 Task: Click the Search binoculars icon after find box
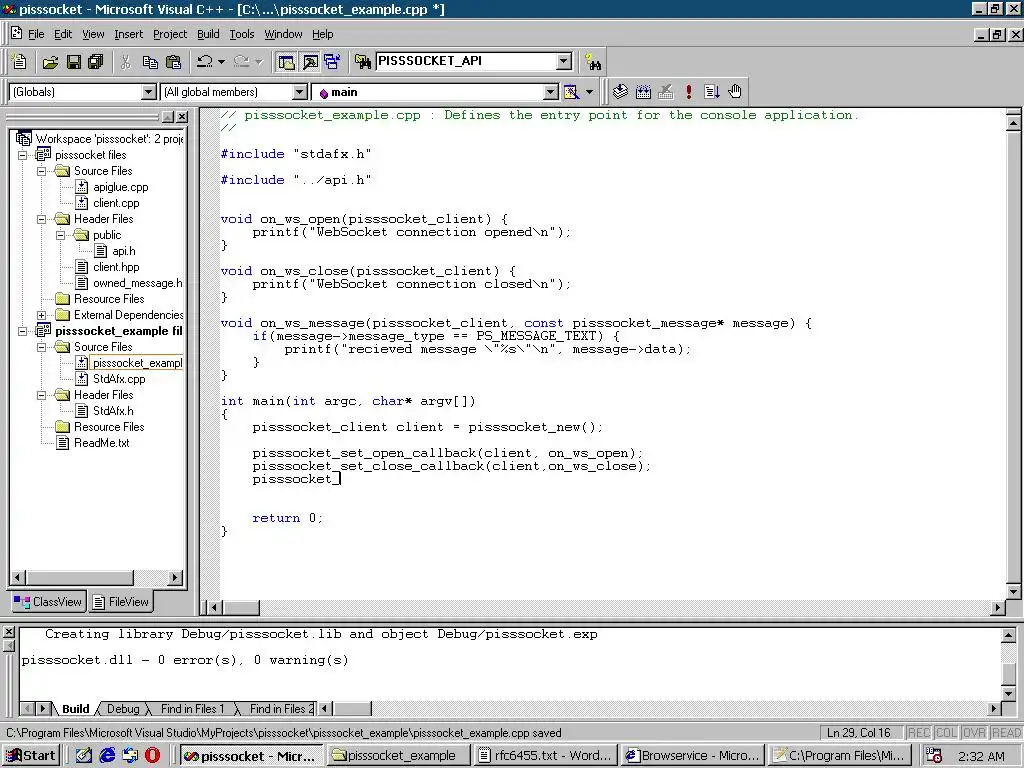click(593, 61)
